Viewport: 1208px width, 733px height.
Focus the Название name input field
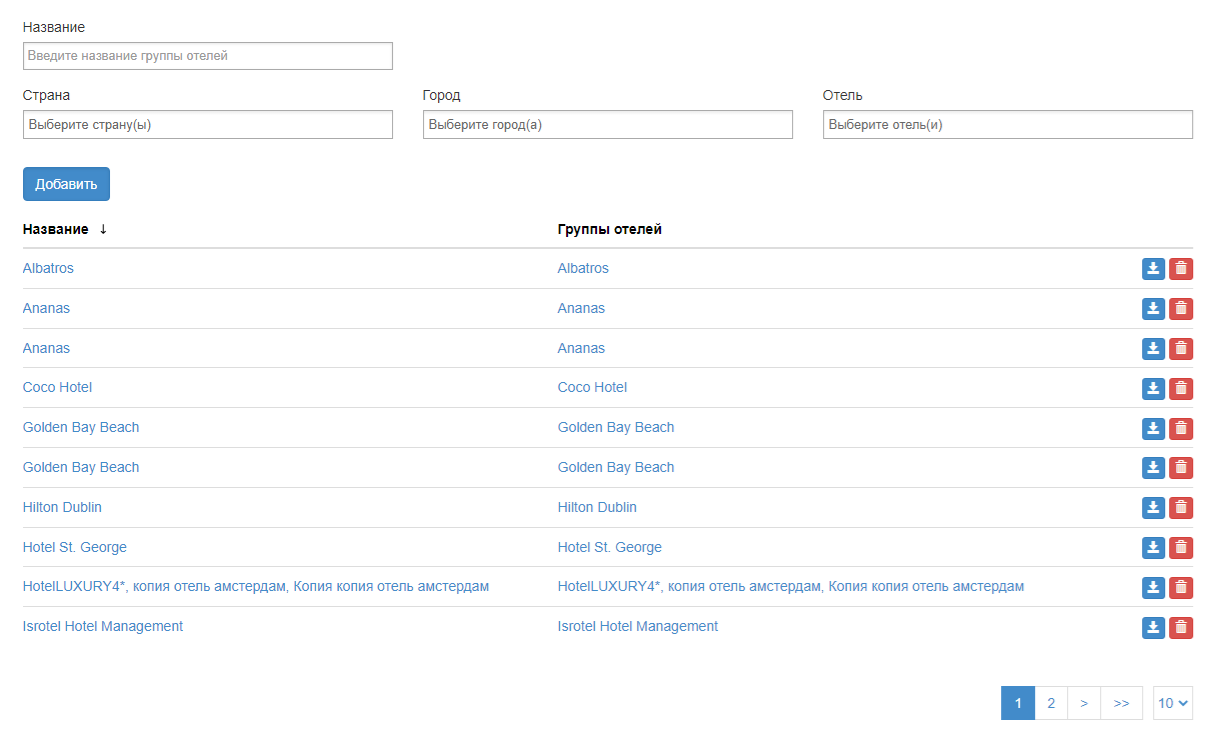[207, 56]
